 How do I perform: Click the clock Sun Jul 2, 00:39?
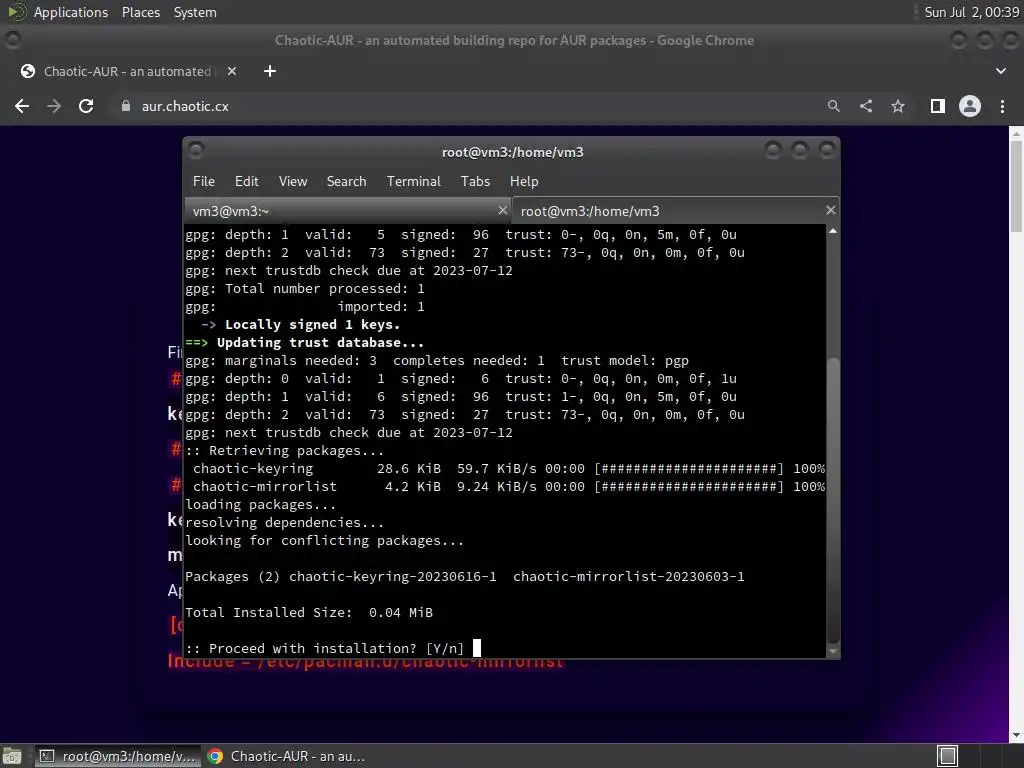coord(971,12)
